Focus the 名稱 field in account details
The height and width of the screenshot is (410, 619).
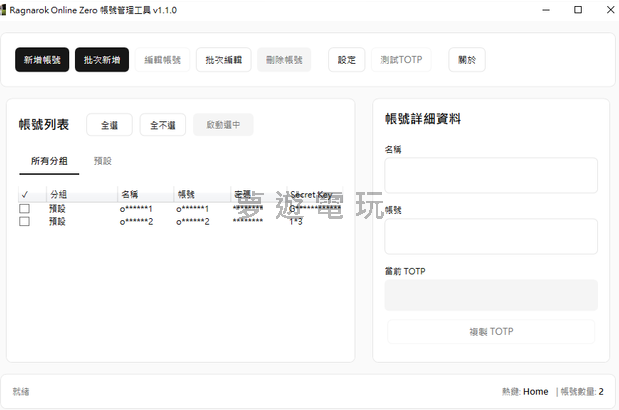490,175
